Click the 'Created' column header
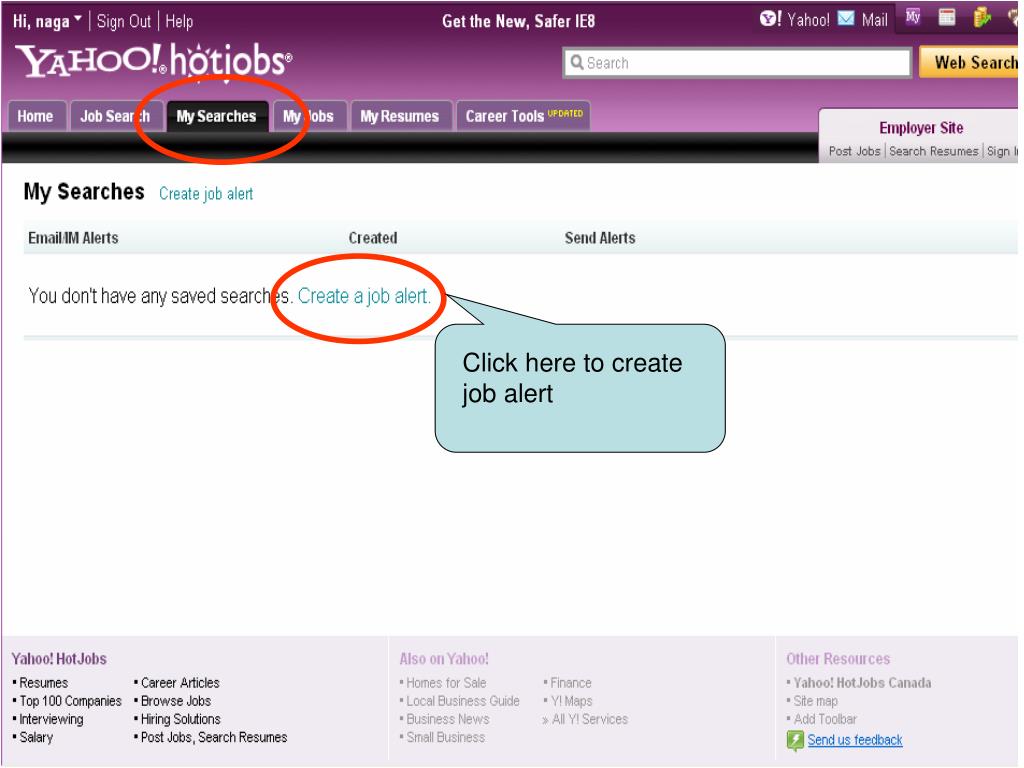Image resolution: width=1024 pixels, height=768 pixels. tap(373, 238)
